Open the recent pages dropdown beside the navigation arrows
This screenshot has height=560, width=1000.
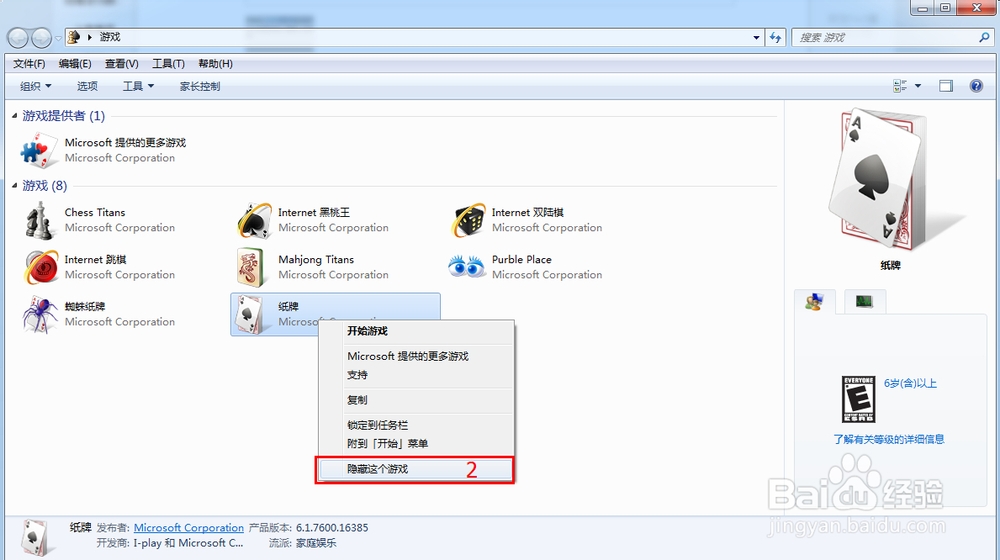tap(58, 38)
